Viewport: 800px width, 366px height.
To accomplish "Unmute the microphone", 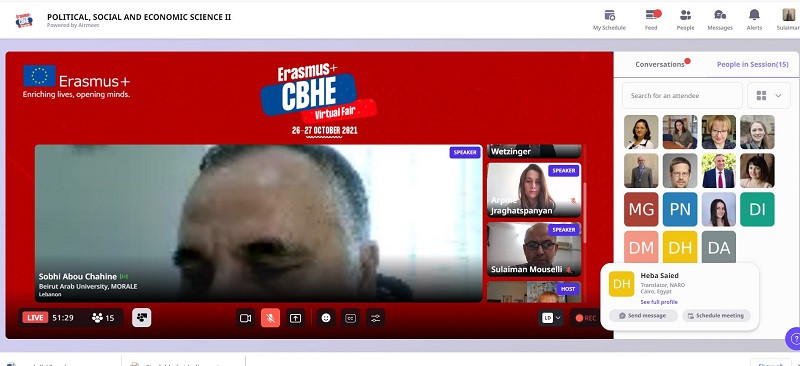I will 270,318.
